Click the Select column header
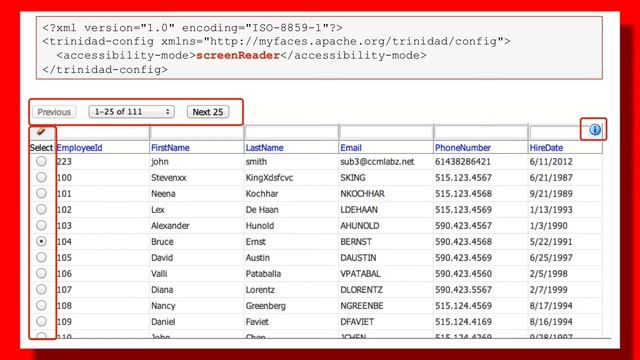 tap(41, 148)
